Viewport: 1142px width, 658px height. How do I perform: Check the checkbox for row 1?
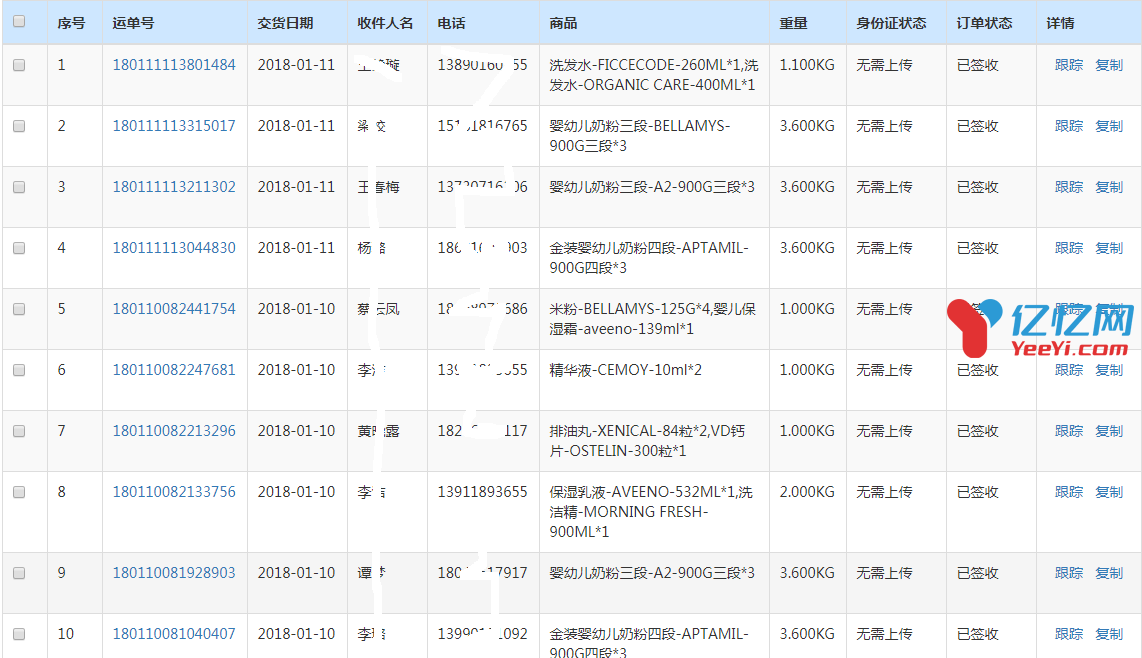[19, 65]
